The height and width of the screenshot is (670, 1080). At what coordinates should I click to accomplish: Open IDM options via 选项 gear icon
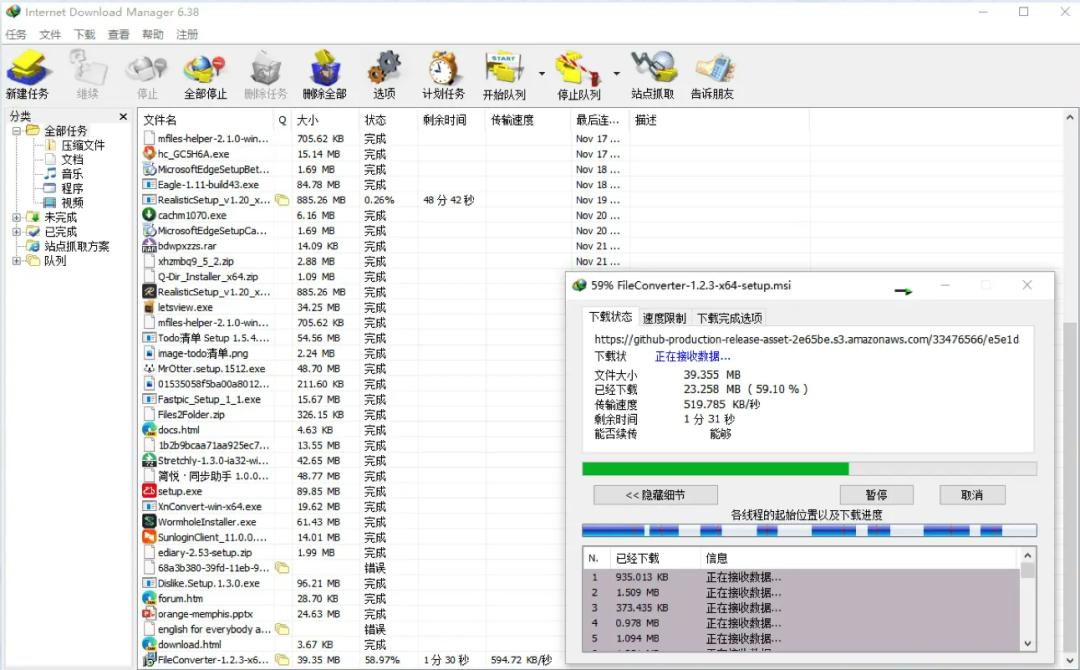pos(385,70)
